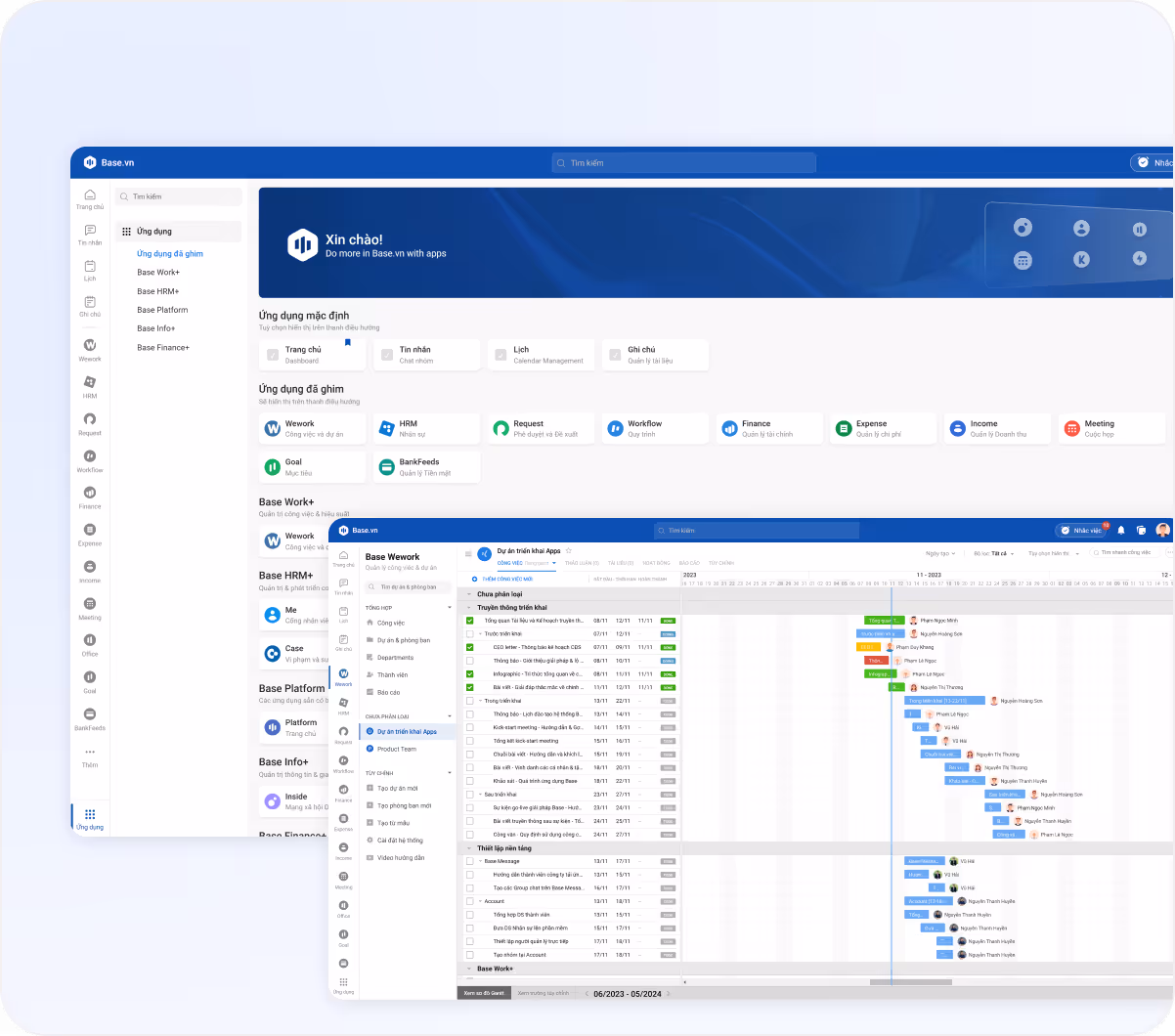Open Ghi chú icon in back window sidebar
The image size is (1175, 1036).
click(90, 302)
